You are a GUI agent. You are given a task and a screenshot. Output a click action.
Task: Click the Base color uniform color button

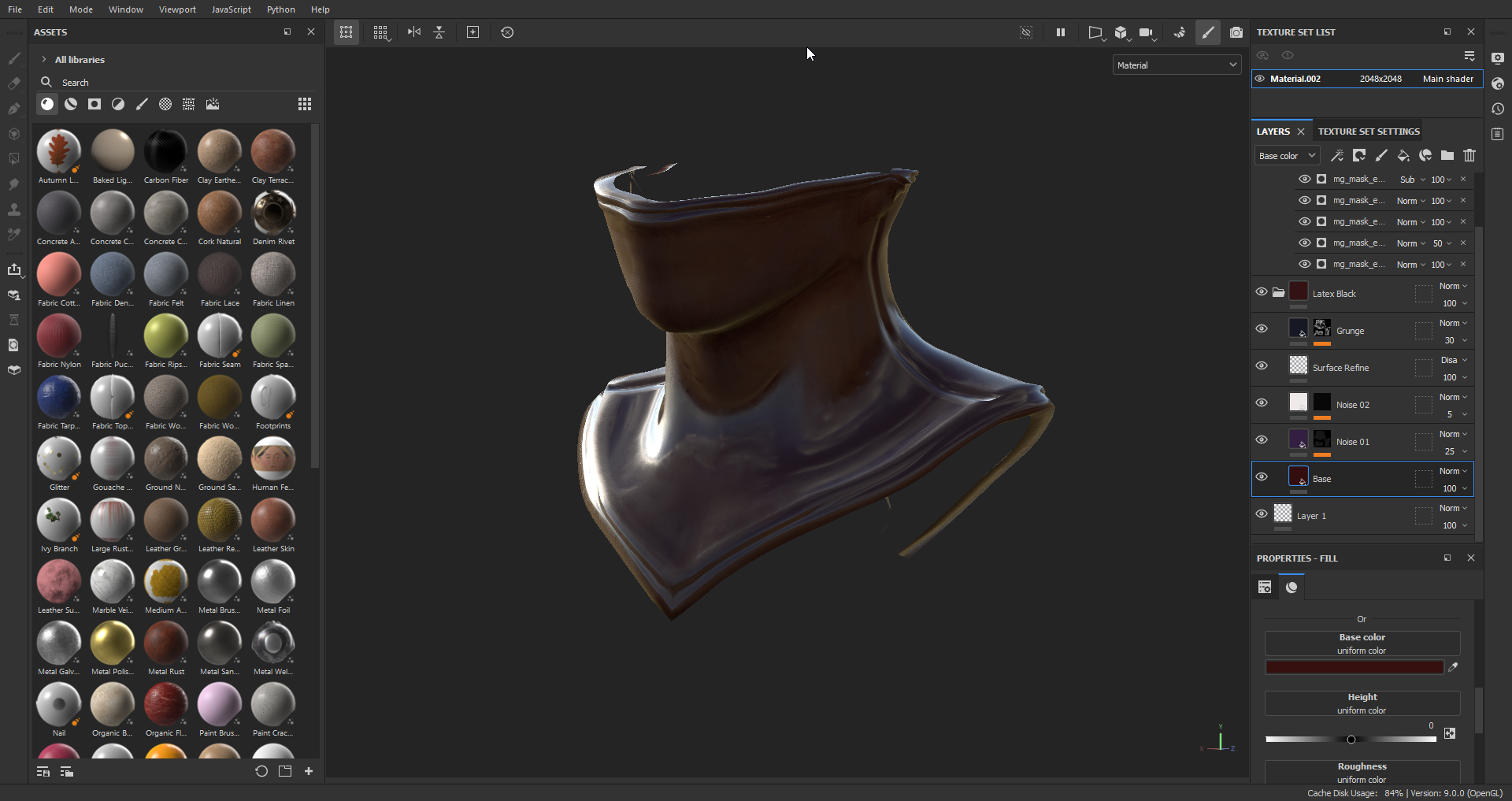[1362, 643]
